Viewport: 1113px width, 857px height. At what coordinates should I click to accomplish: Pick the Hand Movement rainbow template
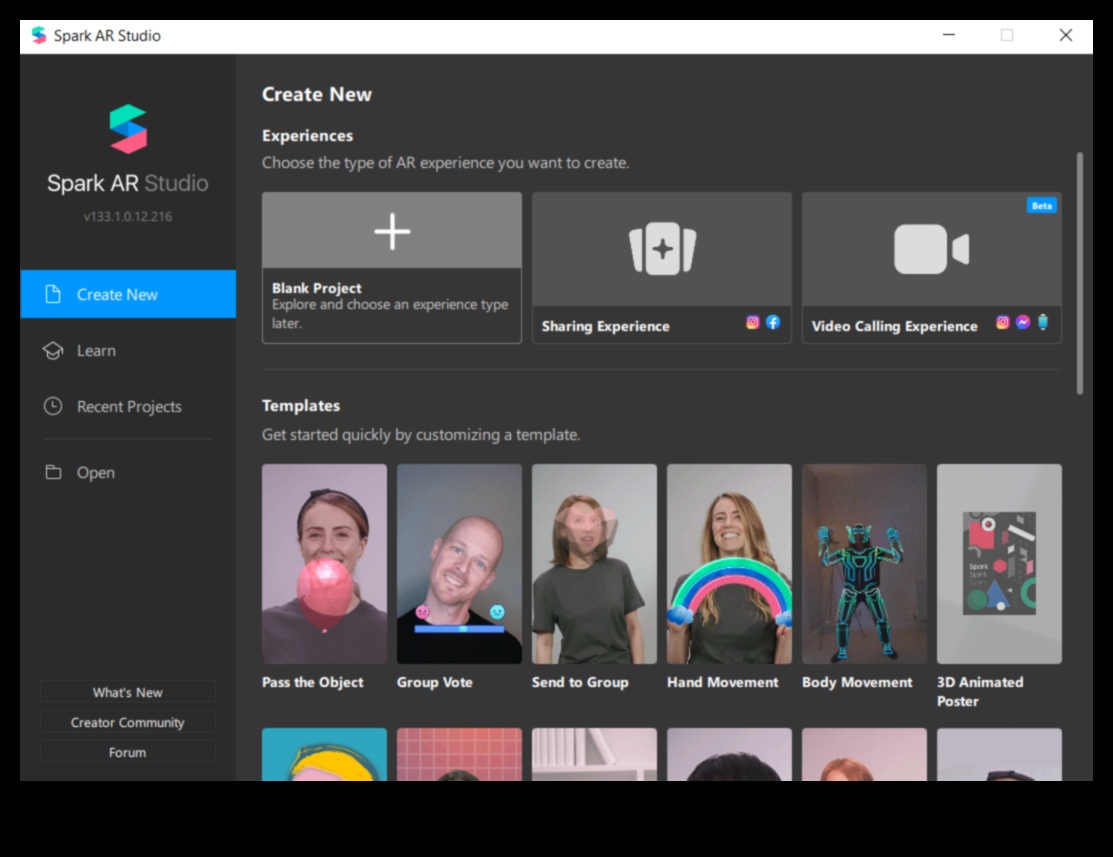point(729,564)
